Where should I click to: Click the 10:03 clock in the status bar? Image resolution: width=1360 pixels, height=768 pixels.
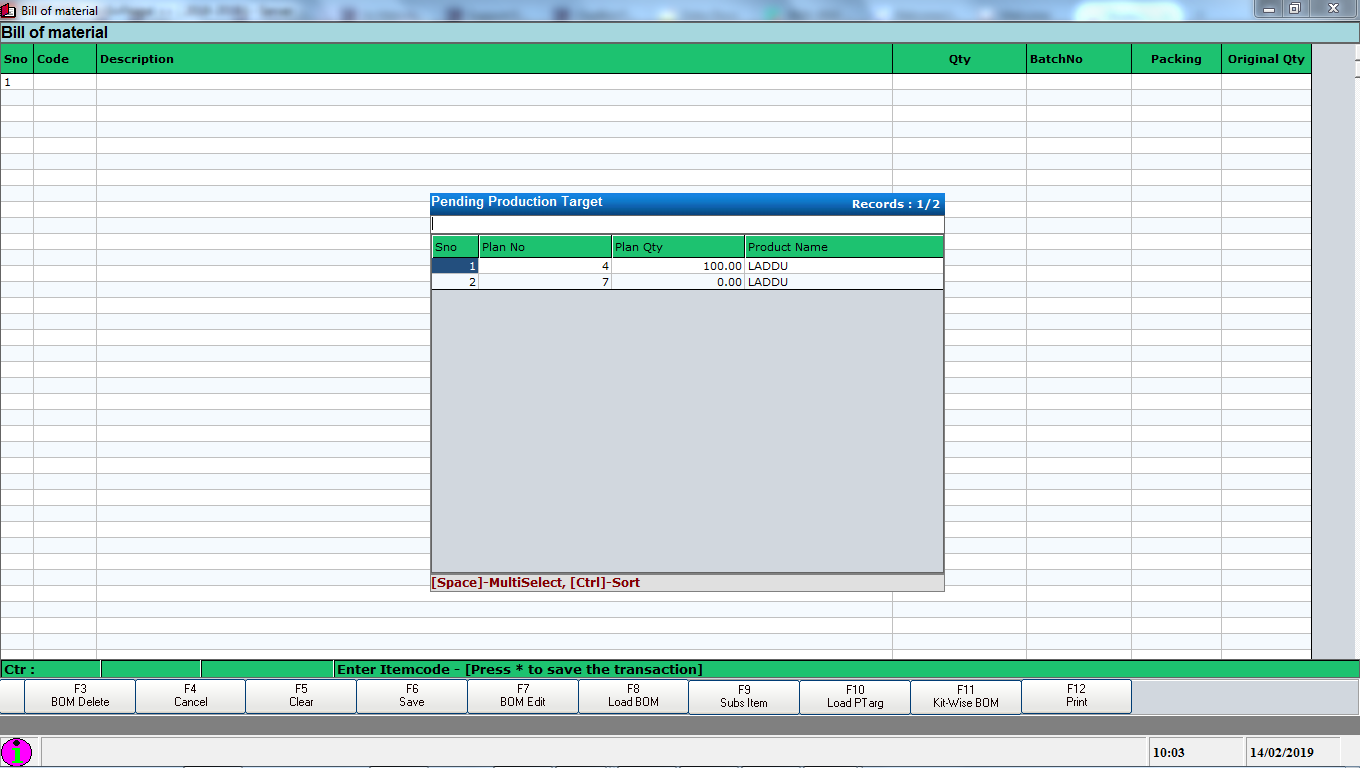pyautogui.click(x=1195, y=752)
